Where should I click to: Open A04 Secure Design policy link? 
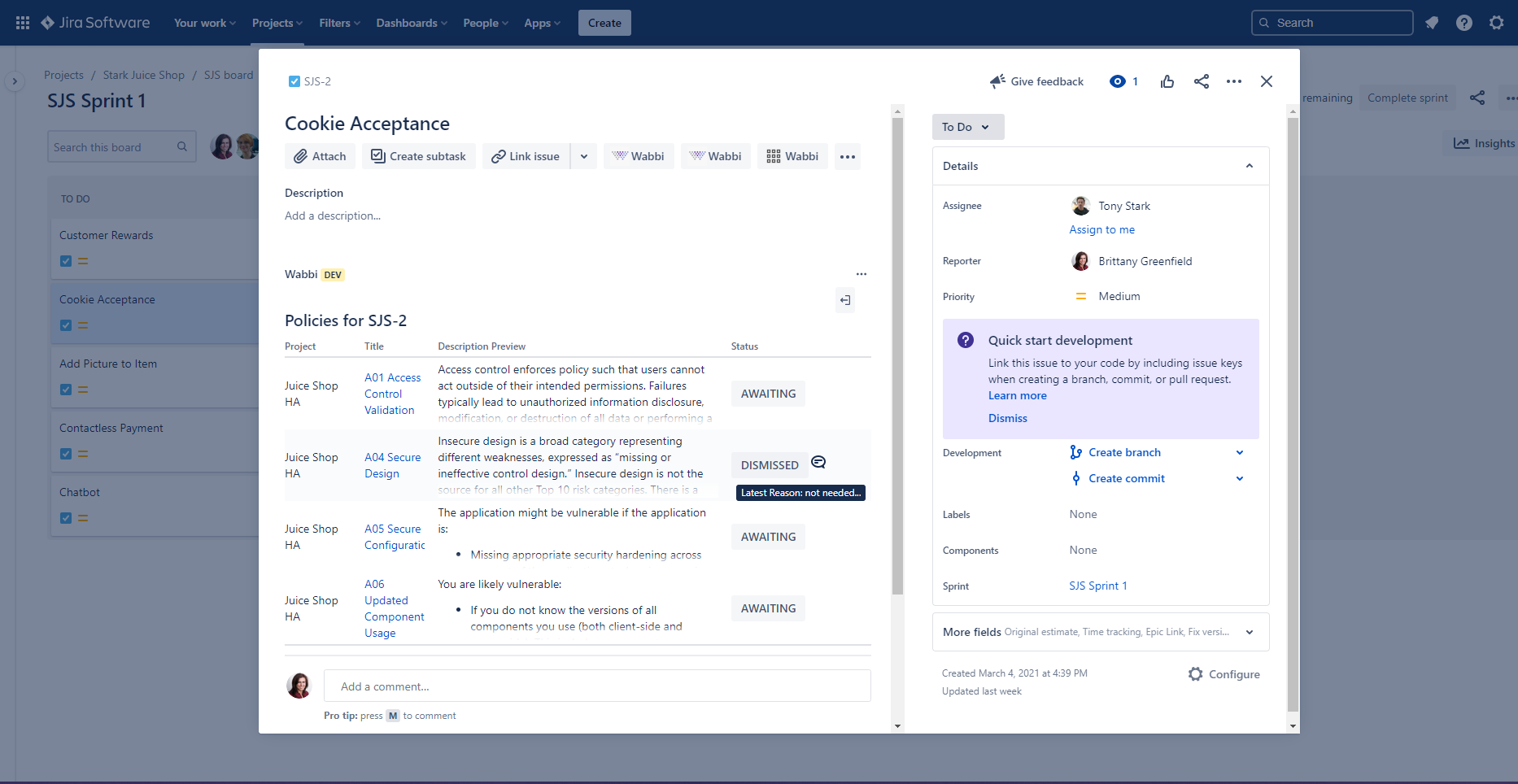(393, 465)
